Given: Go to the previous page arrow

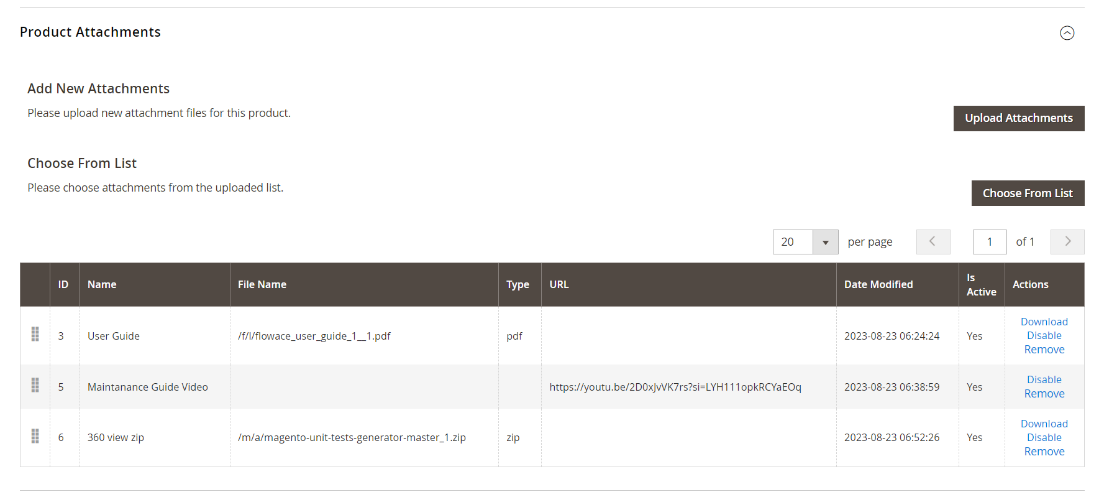Looking at the screenshot, I should click(932, 242).
